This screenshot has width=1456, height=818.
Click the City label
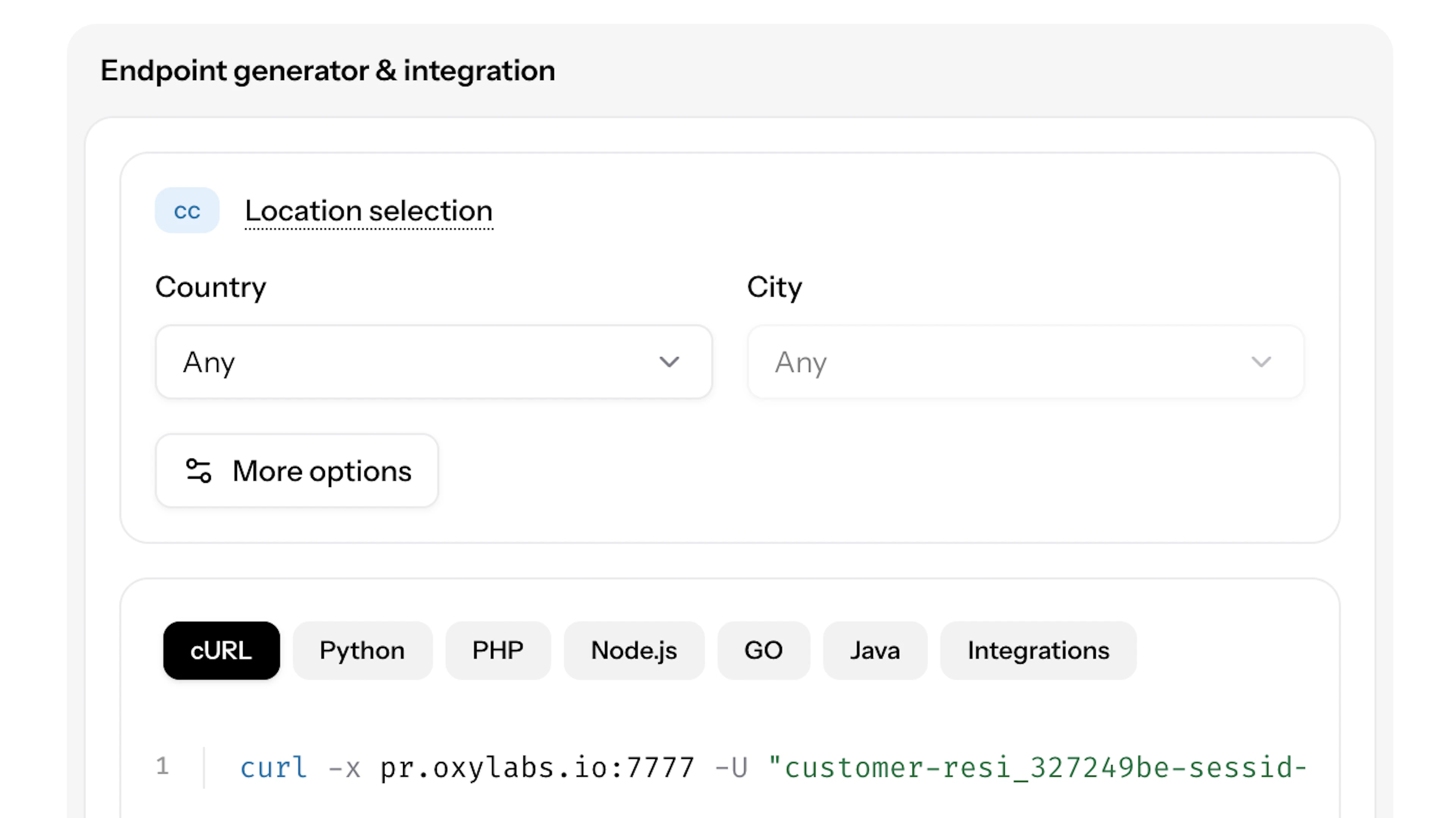774,288
